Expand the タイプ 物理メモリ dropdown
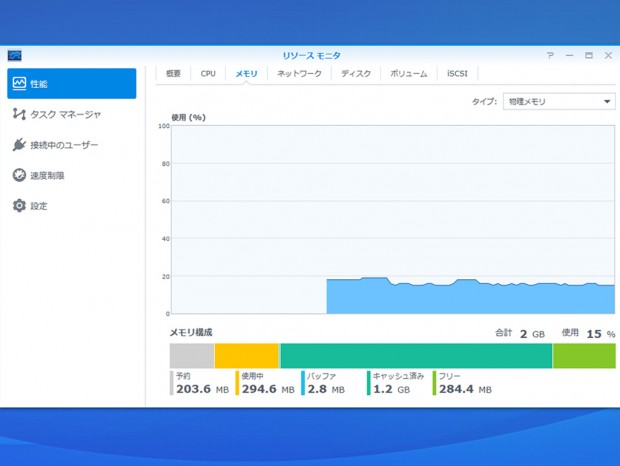 click(x=559, y=102)
